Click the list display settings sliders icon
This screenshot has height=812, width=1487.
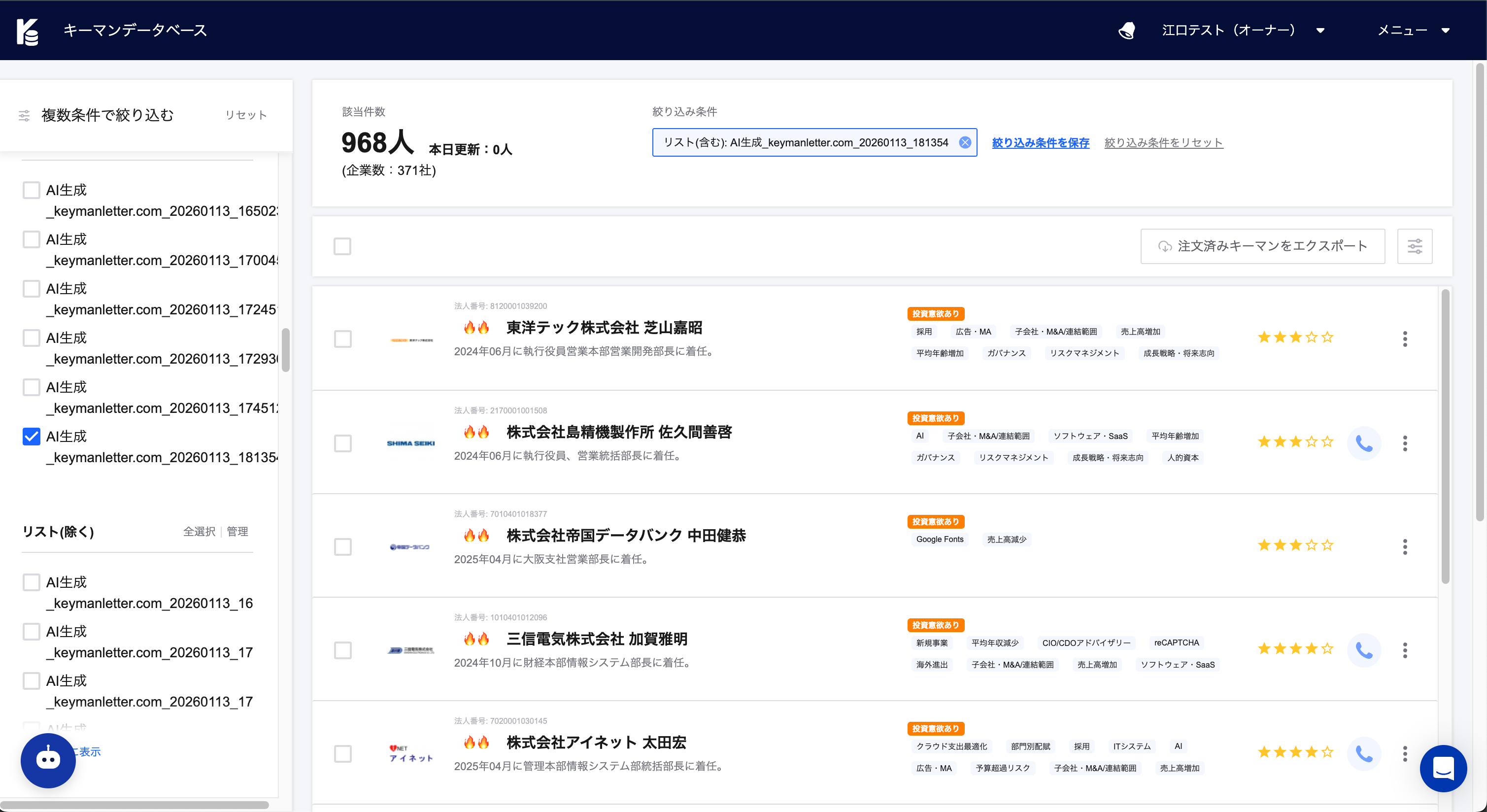[1414, 246]
